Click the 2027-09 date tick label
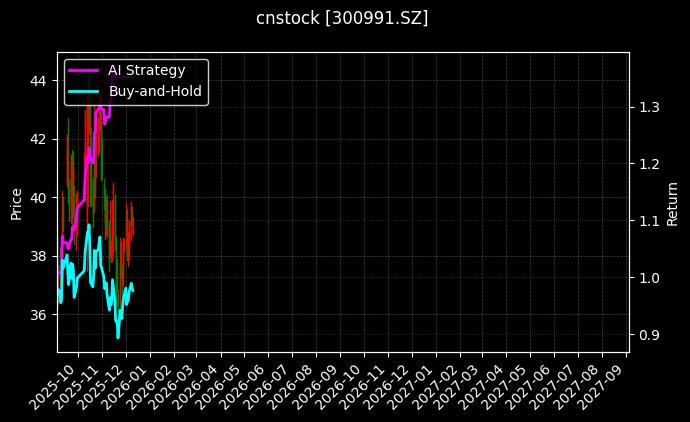Image resolution: width=690 pixels, height=422 pixels. pyautogui.click(x=599, y=386)
